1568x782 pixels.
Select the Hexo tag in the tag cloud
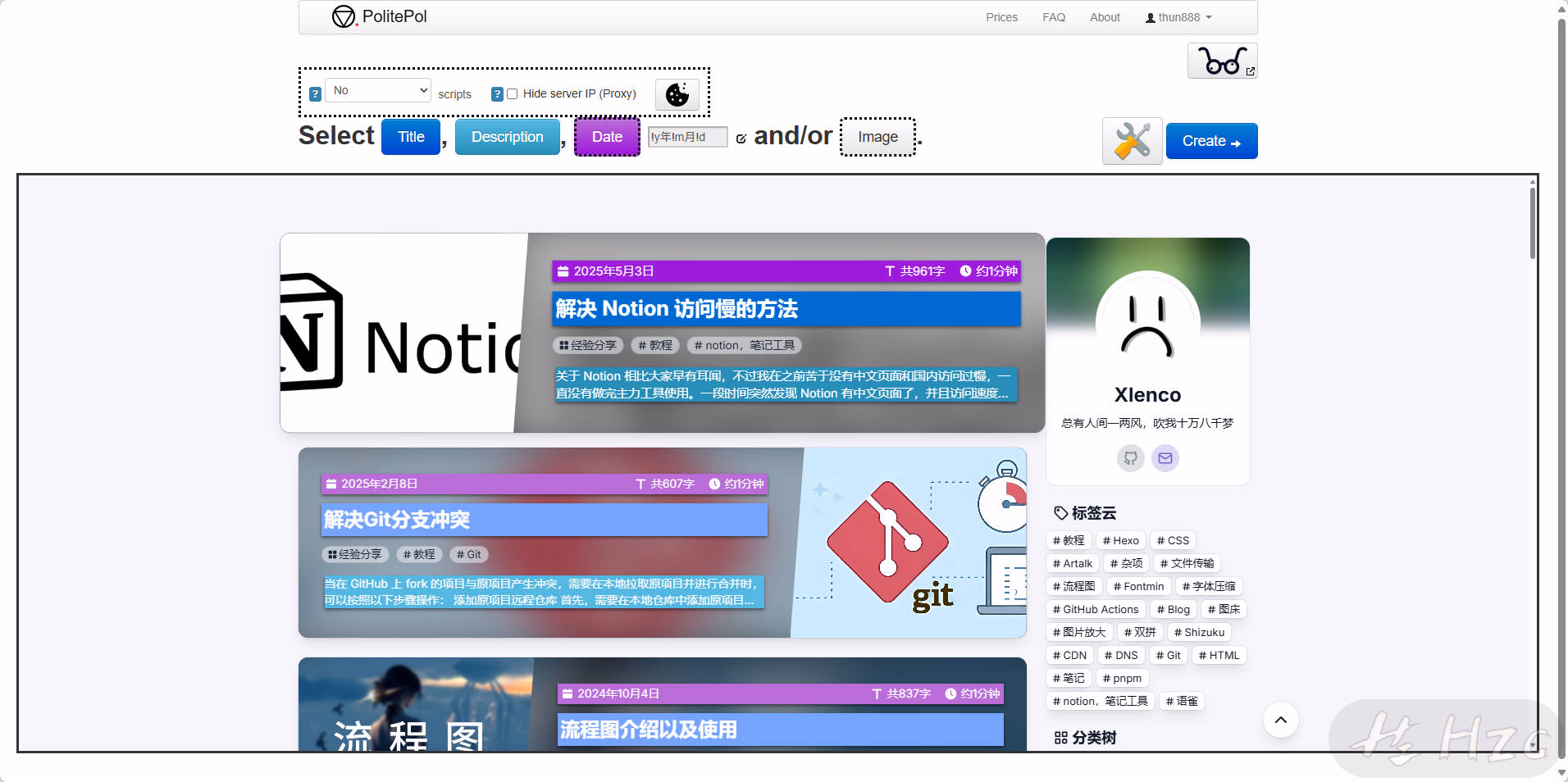(1120, 541)
